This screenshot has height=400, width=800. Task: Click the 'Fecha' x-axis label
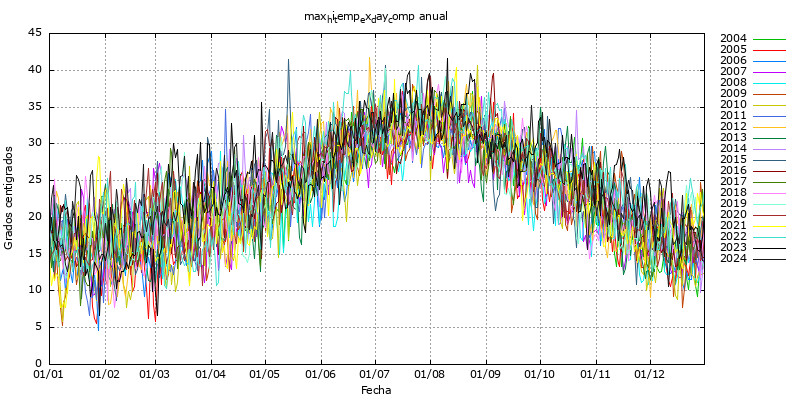376,390
